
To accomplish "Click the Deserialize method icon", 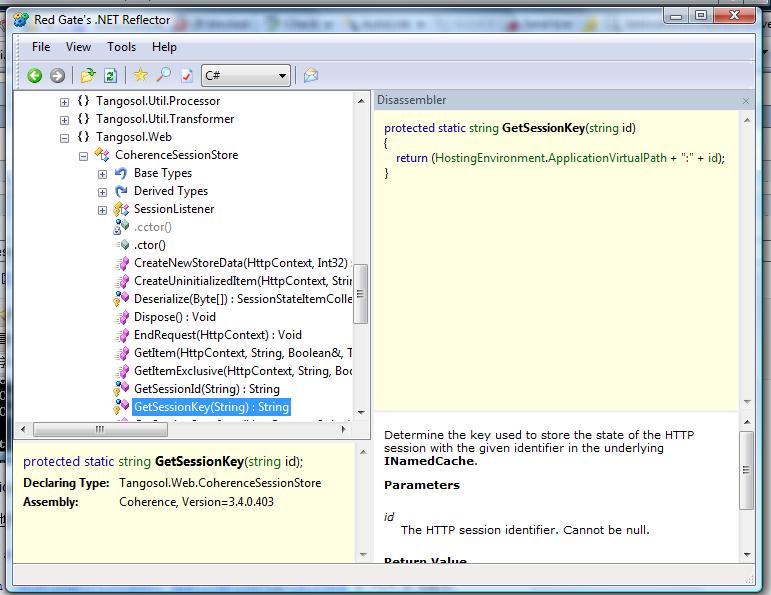I will (121, 299).
